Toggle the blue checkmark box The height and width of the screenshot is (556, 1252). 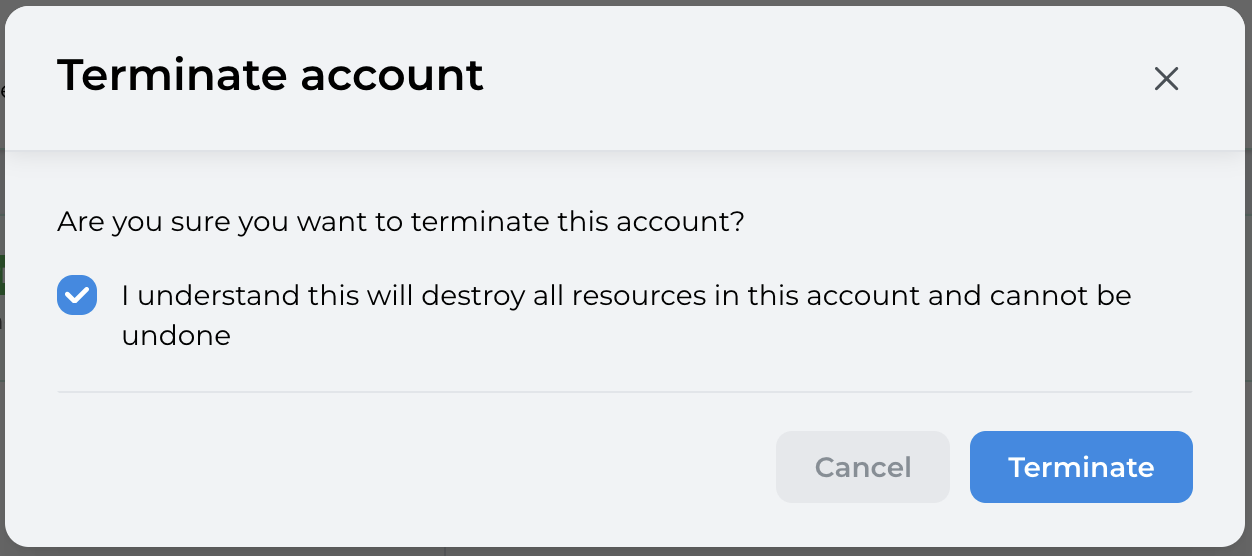[x=77, y=296]
